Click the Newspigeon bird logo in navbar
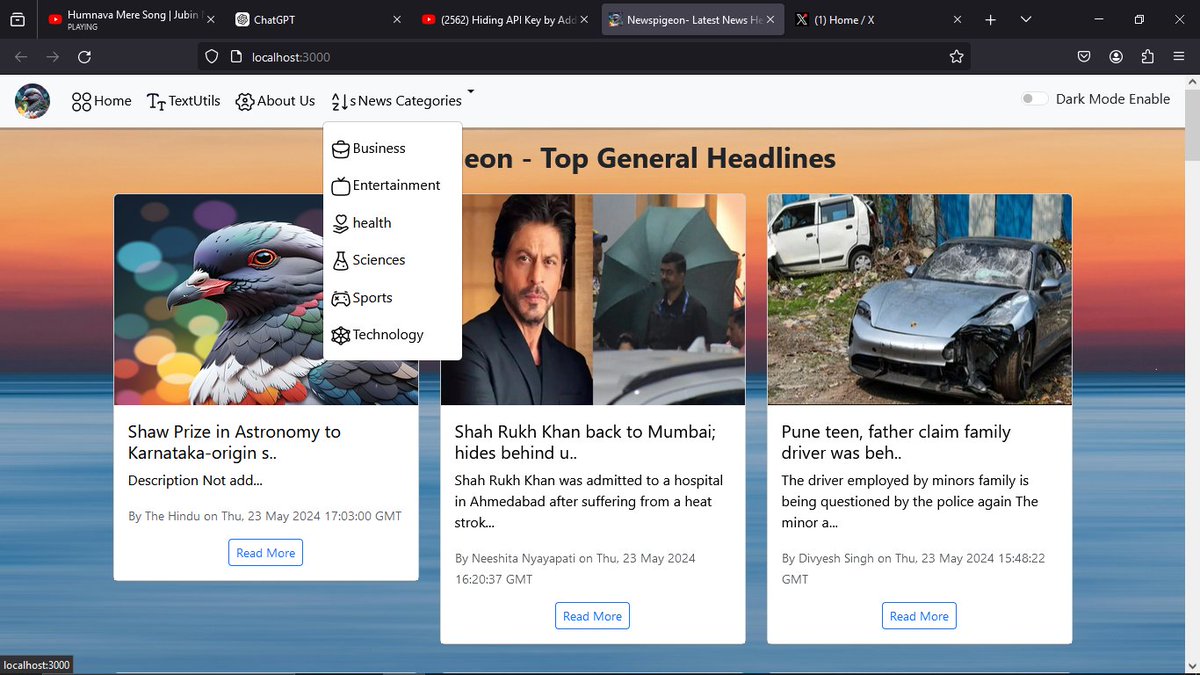This screenshot has width=1200, height=675. click(32, 101)
